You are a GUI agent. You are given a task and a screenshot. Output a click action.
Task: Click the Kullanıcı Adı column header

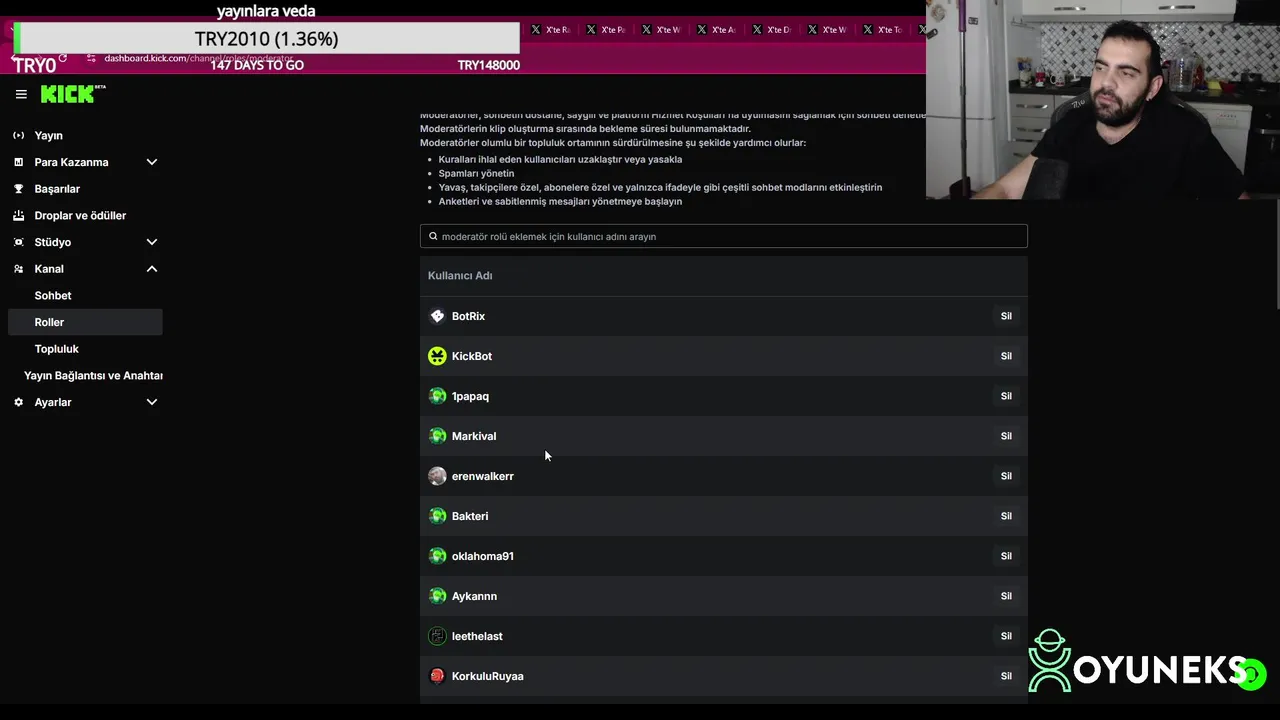click(460, 276)
